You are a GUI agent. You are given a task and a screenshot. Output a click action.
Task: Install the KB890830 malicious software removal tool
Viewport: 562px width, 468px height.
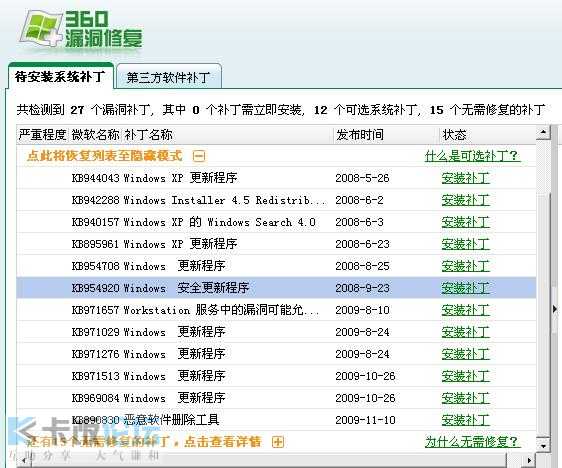coord(466,420)
